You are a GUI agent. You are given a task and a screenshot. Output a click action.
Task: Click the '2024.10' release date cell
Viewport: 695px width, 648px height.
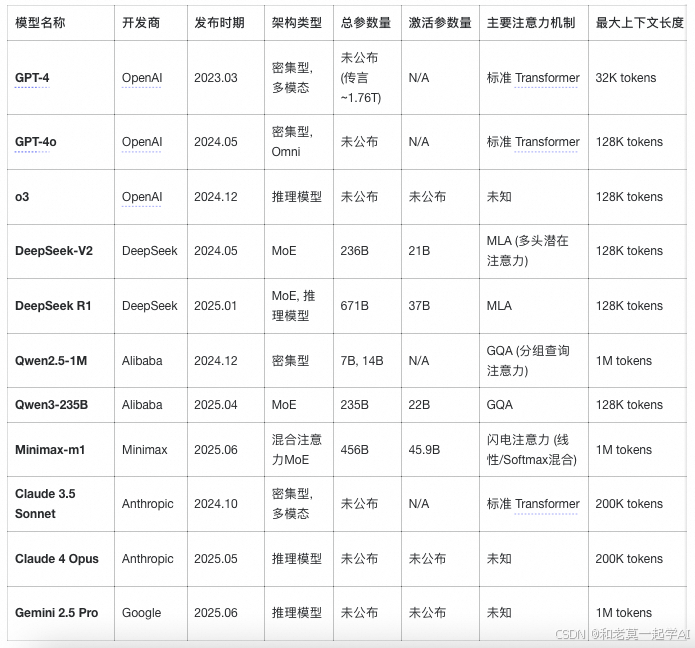coord(226,504)
